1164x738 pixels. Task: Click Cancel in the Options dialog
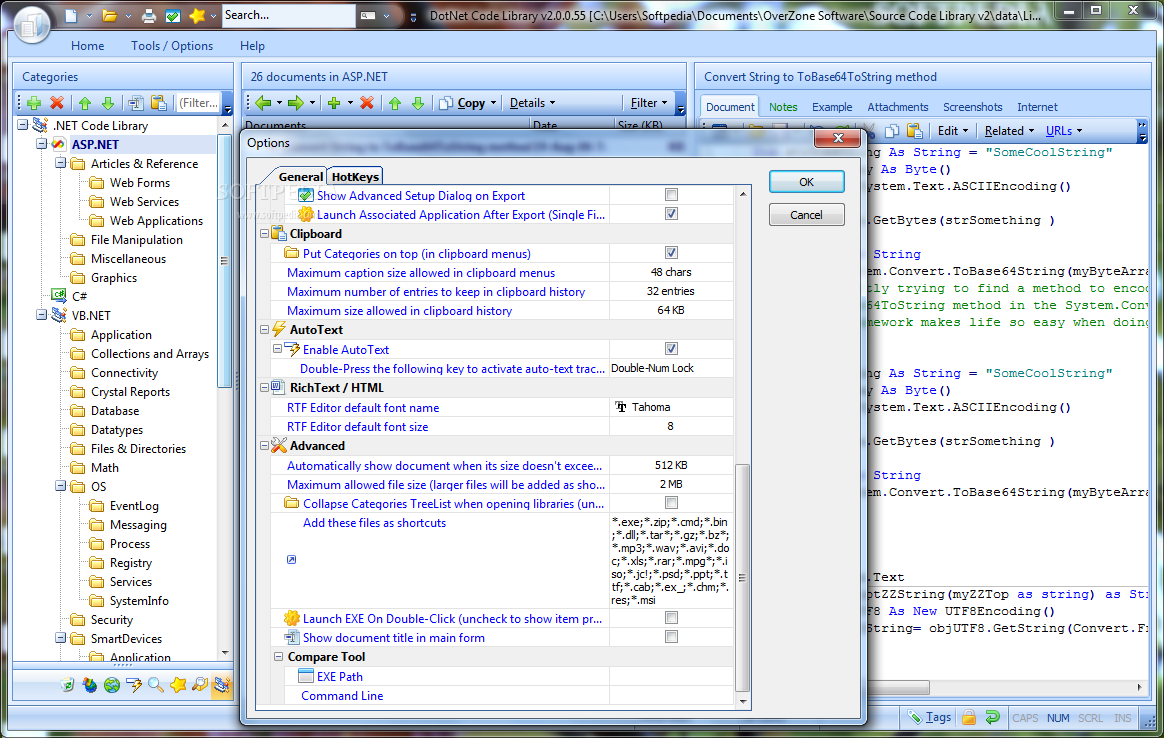pos(806,215)
